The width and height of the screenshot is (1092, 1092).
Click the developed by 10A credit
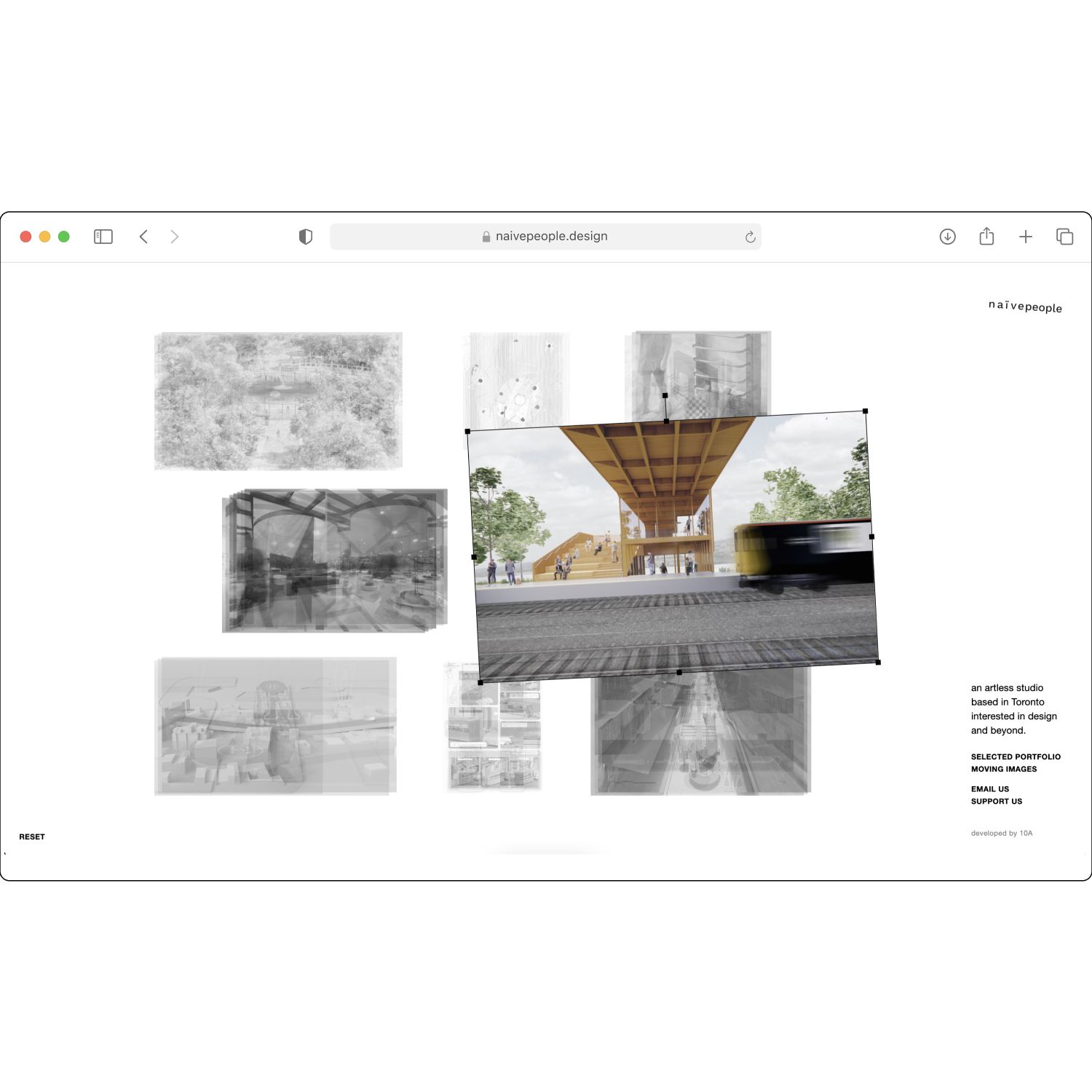click(x=1002, y=834)
